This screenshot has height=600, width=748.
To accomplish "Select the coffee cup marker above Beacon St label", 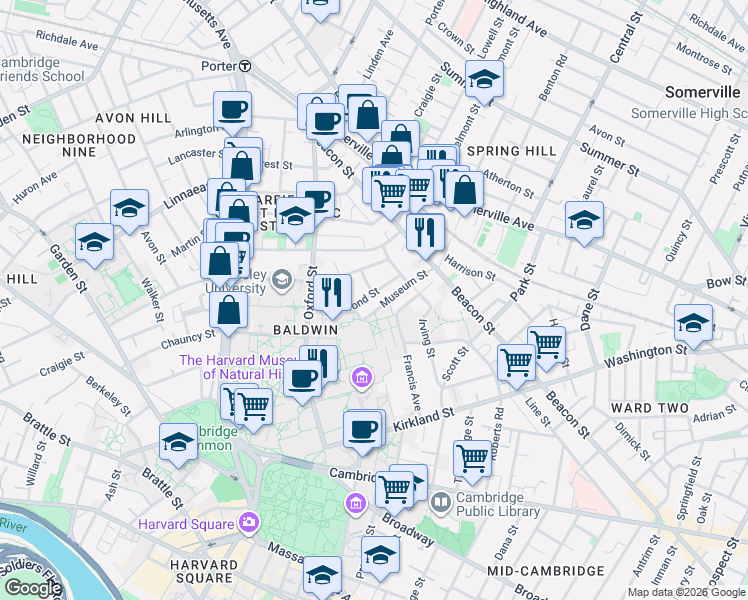I will [x=325, y=122].
